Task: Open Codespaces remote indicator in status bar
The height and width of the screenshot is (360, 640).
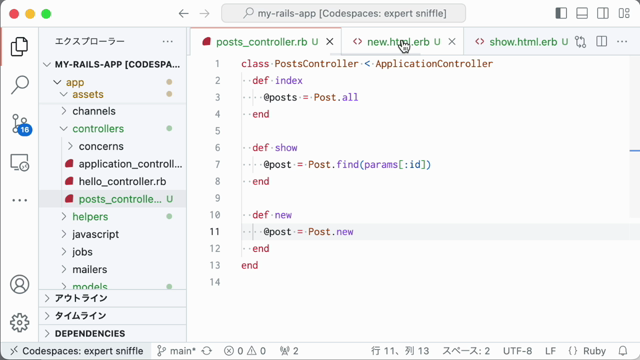Action: point(77,351)
